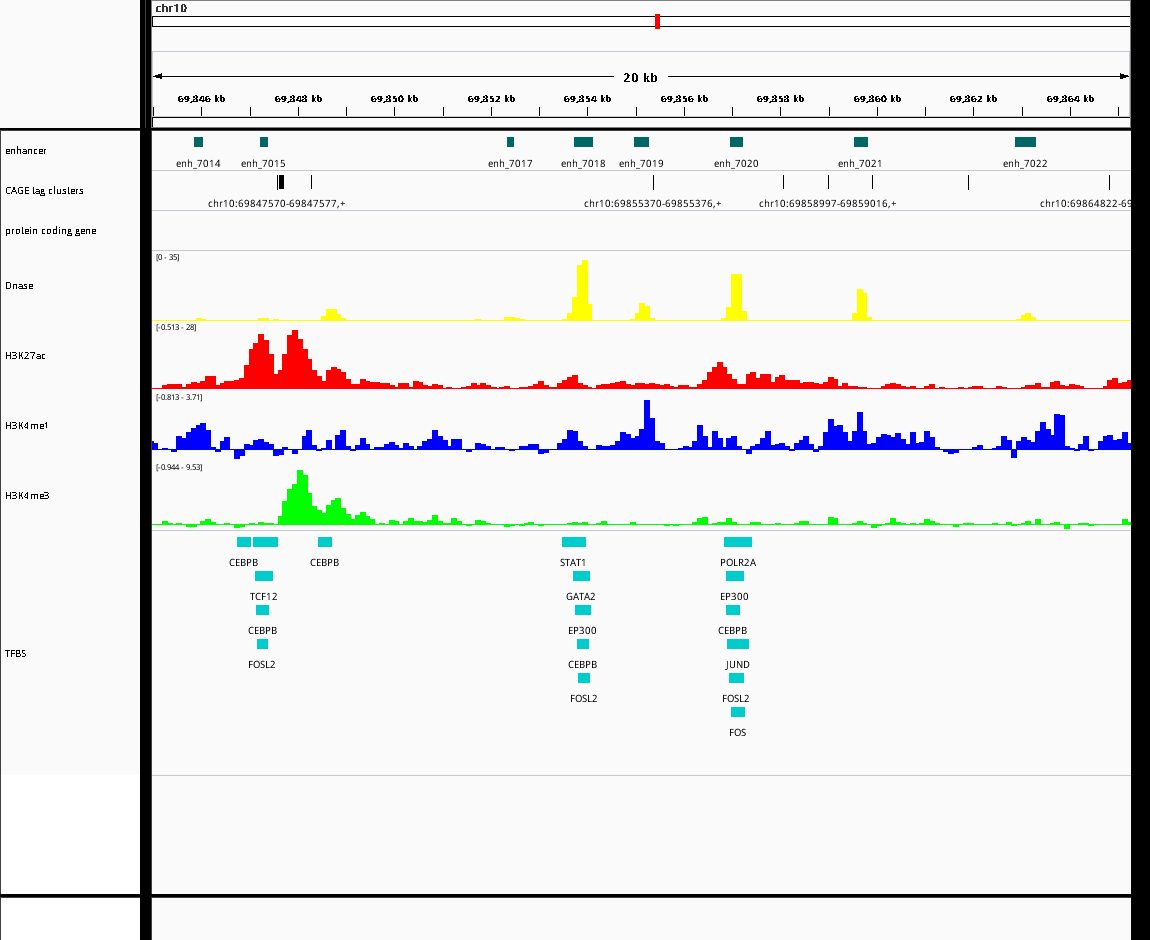Select the GATA2 TFBS feature block
This screenshot has width=1150, height=940.
point(582,576)
